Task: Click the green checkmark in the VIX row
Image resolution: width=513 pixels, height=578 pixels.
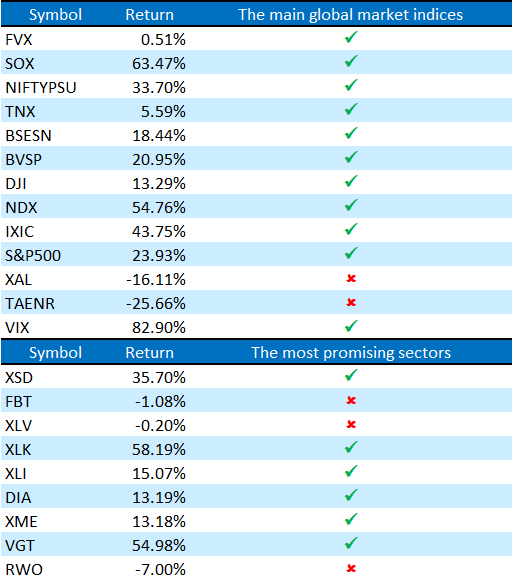Action: click(x=351, y=326)
